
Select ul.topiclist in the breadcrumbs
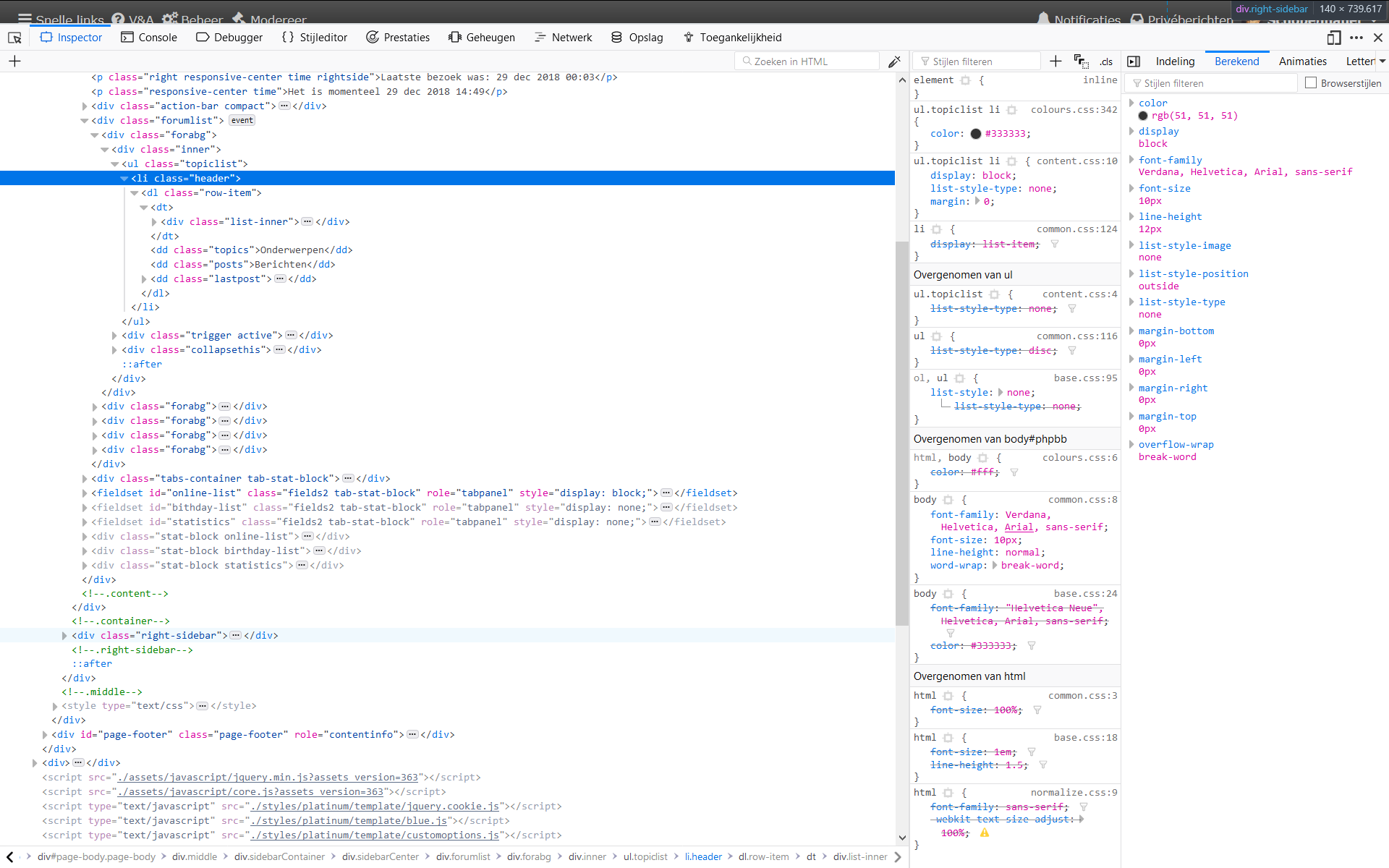pos(645,857)
